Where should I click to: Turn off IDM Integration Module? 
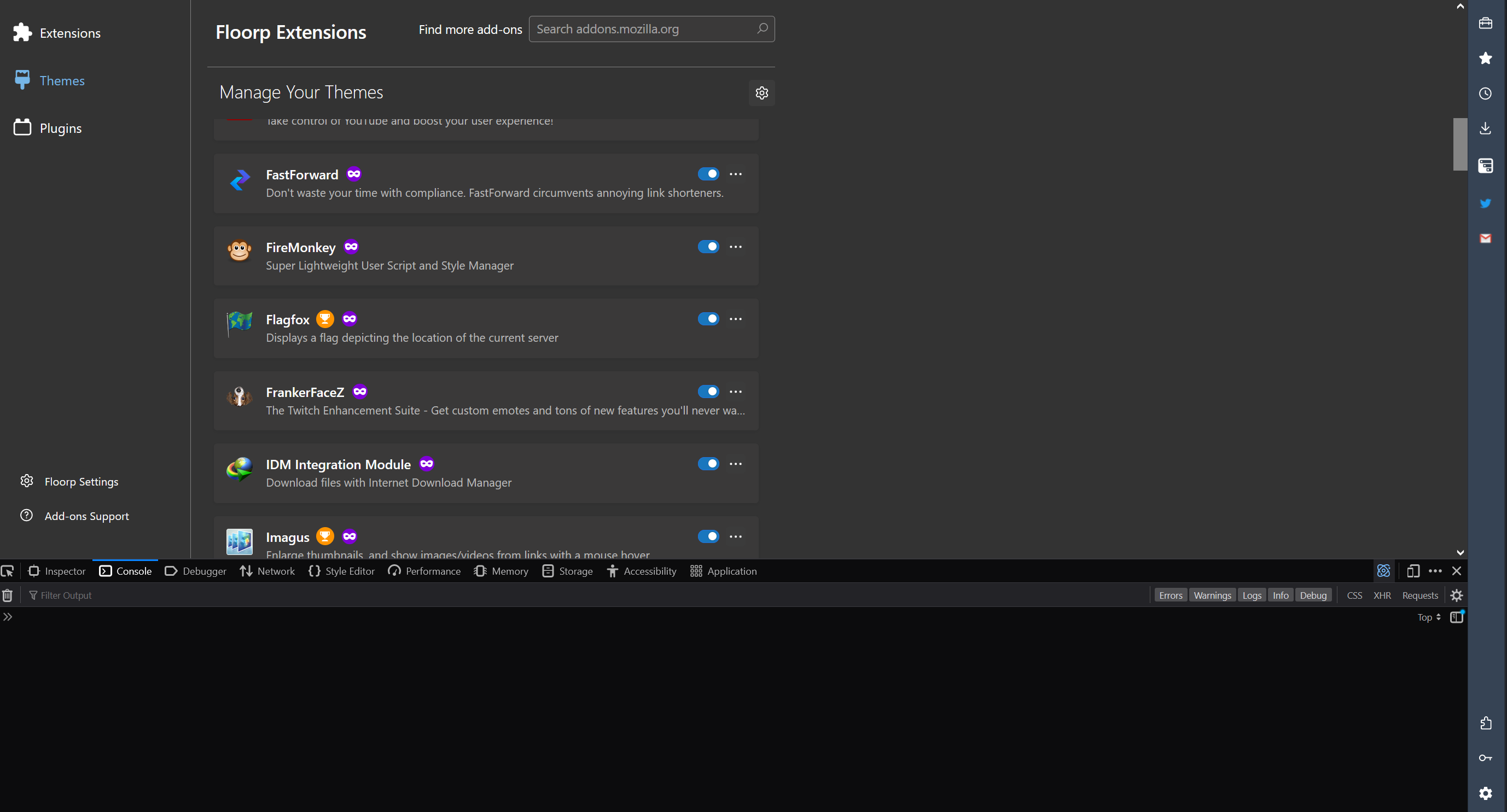click(x=708, y=463)
